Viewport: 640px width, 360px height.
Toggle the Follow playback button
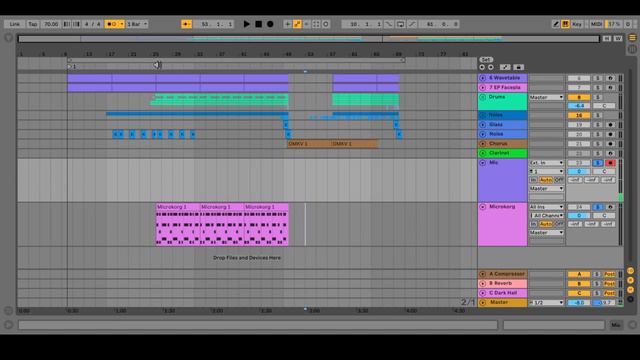[187, 24]
